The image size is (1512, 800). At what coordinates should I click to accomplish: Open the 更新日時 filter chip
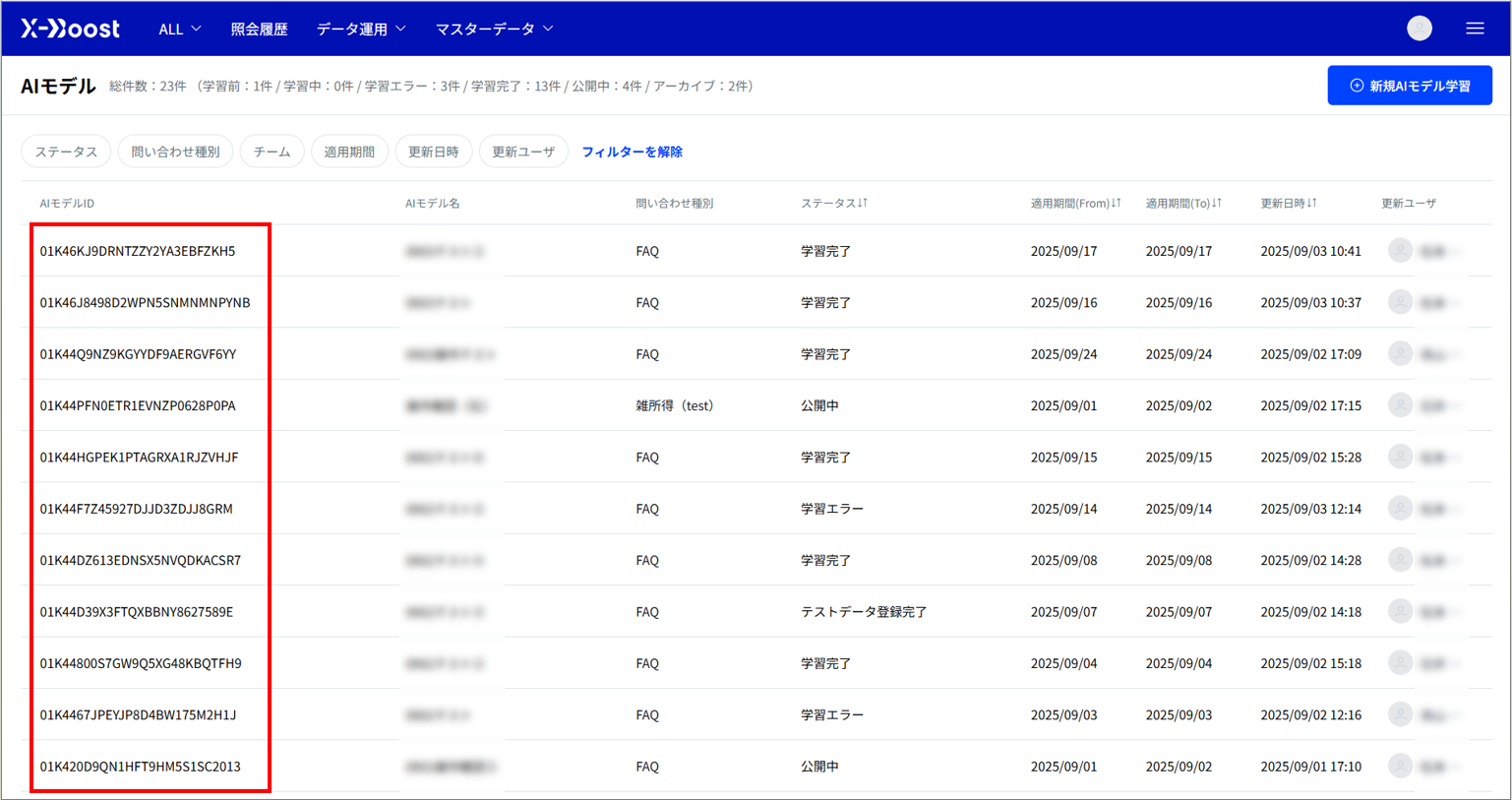[434, 152]
